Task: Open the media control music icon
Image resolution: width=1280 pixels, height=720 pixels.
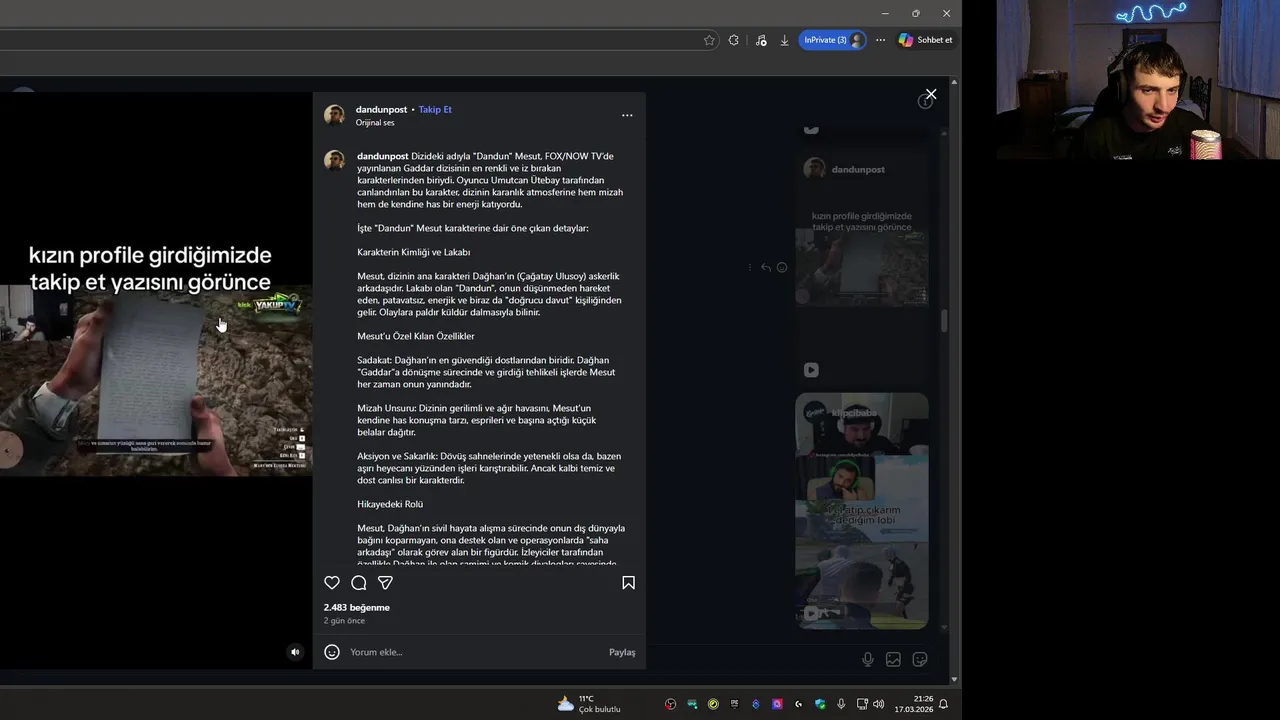Action: [x=761, y=40]
